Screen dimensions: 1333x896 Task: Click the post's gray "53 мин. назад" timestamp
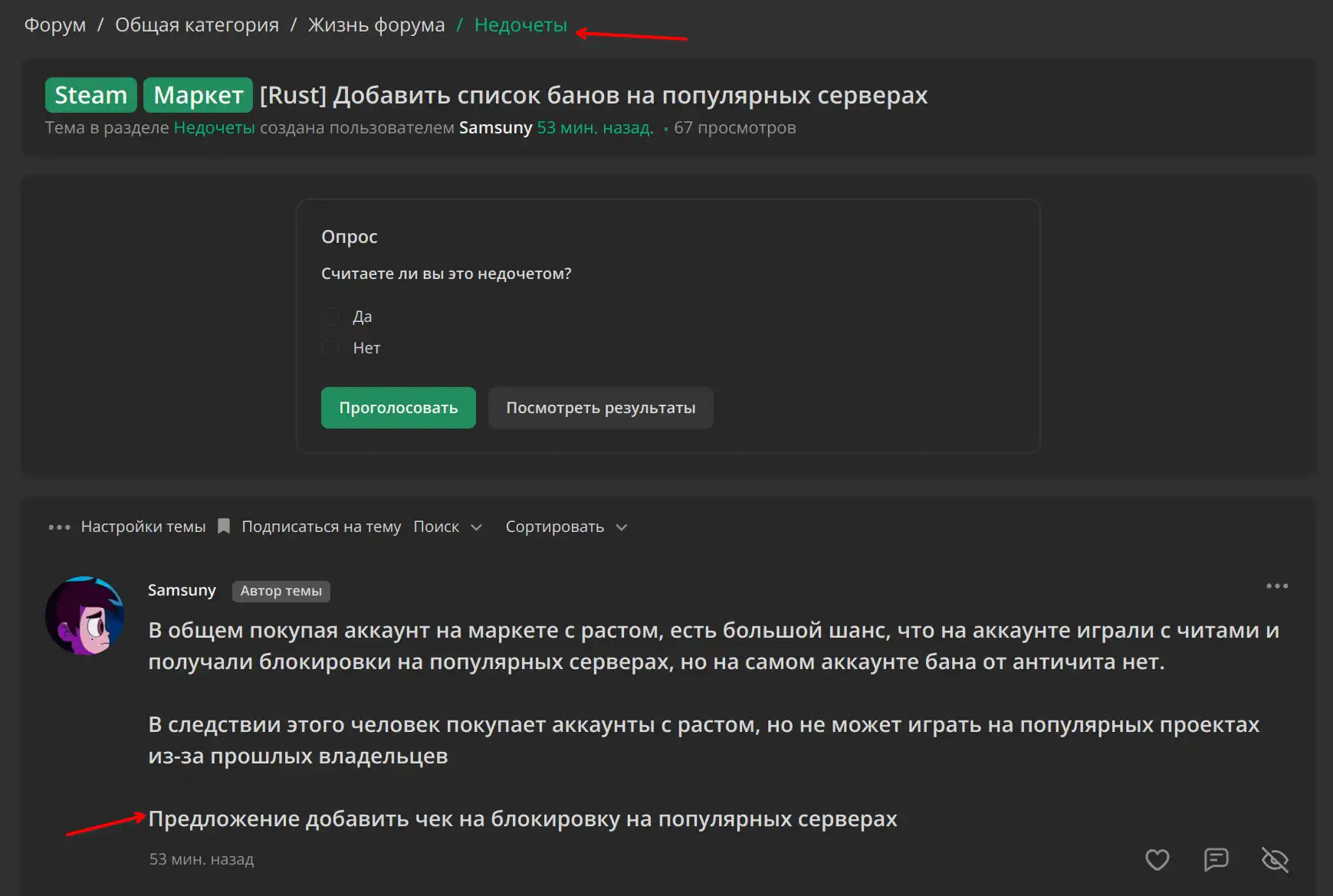click(202, 859)
